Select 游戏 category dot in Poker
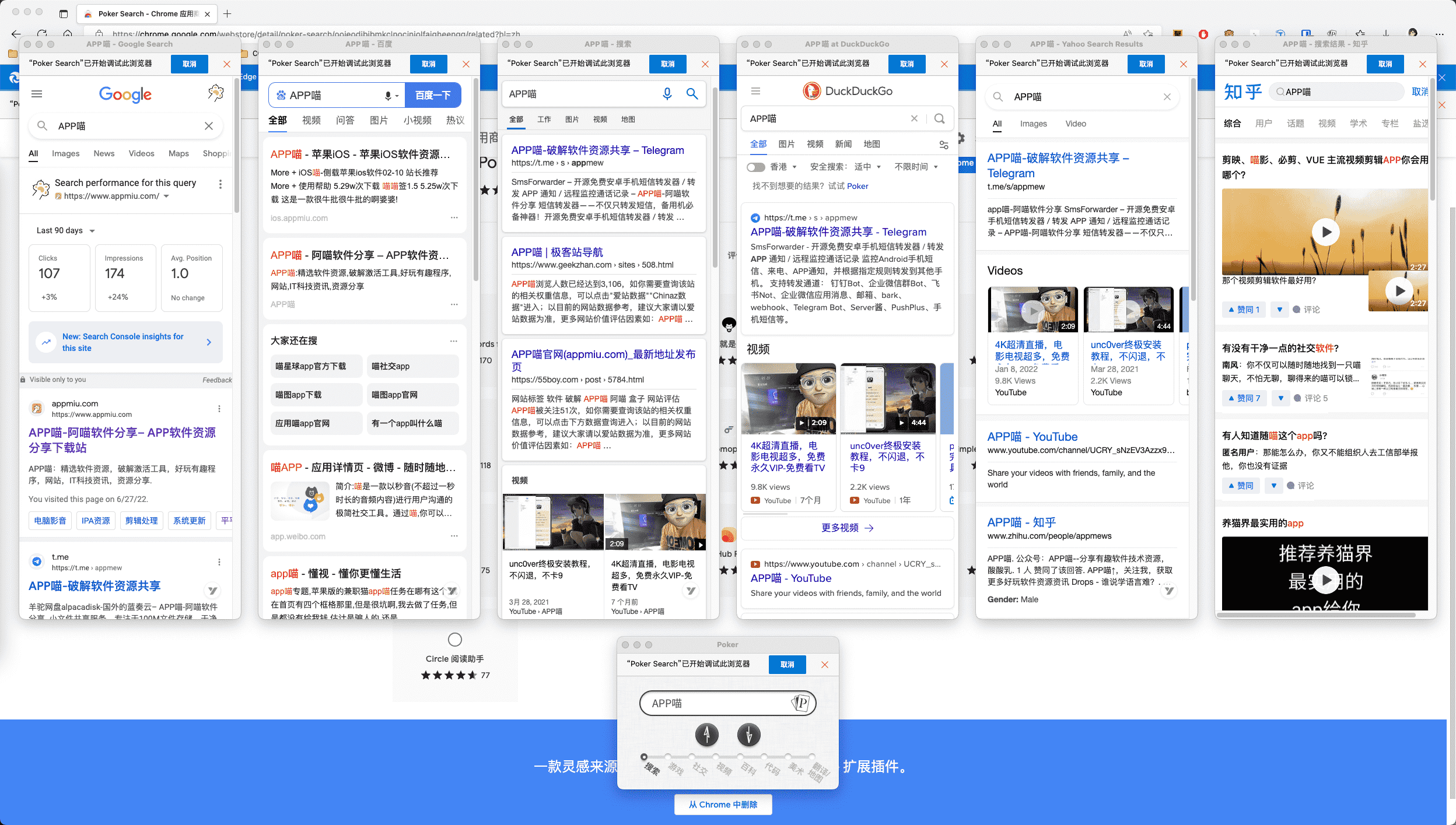1456x825 pixels. (x=668, y=757)
